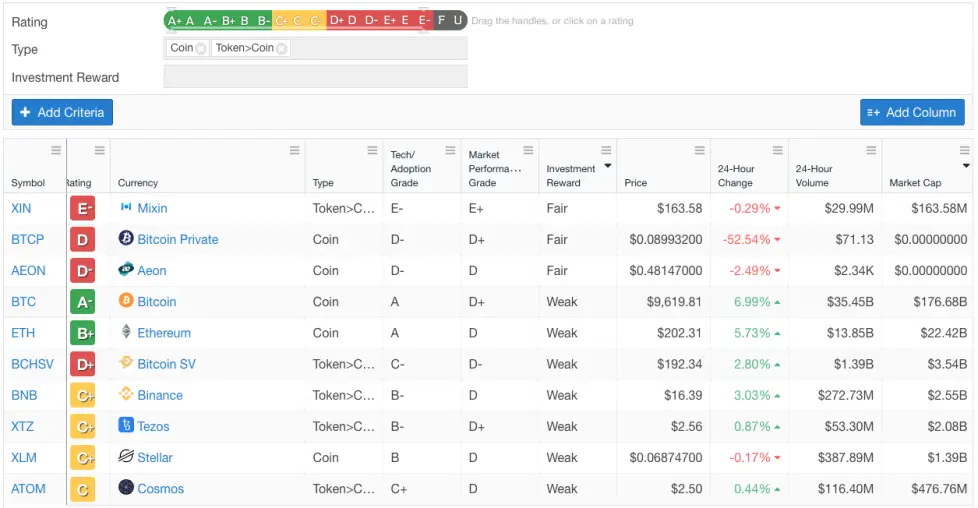The image size is (978, 508).
Task: Open the Rating column hamburger menu
Action: (x=100, y=150)
